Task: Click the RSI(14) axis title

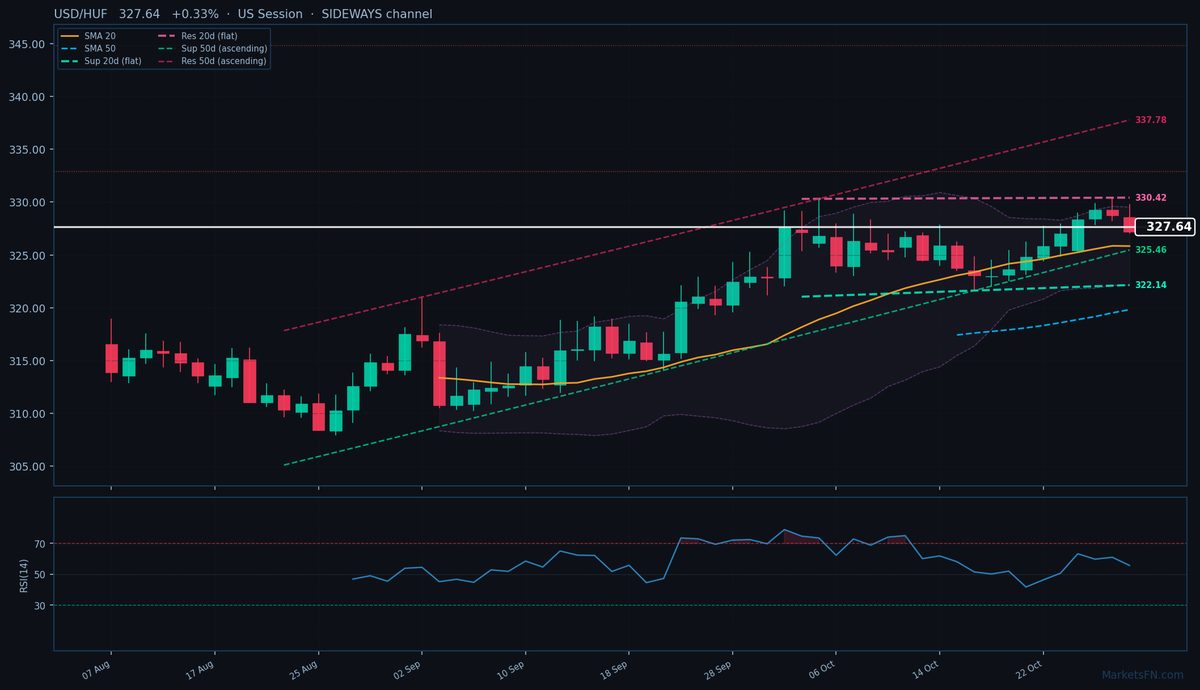Action: [x=23, y=575]
